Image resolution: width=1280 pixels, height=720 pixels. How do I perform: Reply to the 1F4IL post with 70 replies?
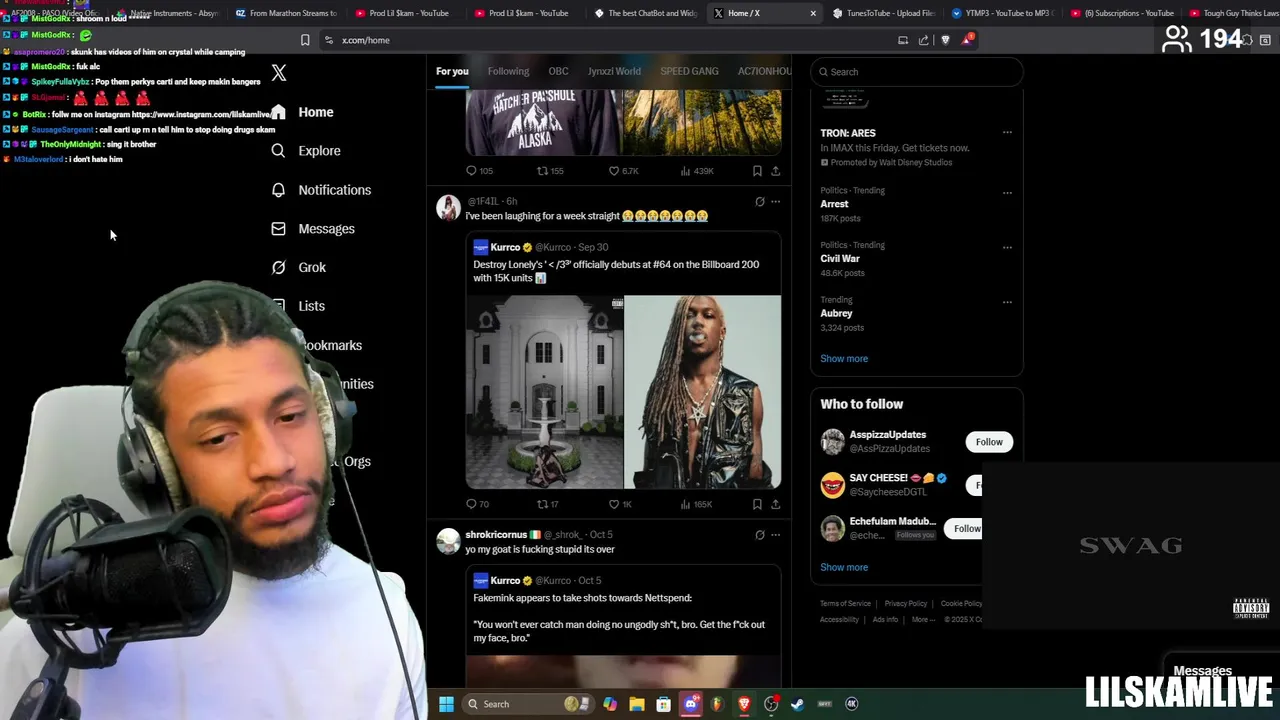(477, 504)
